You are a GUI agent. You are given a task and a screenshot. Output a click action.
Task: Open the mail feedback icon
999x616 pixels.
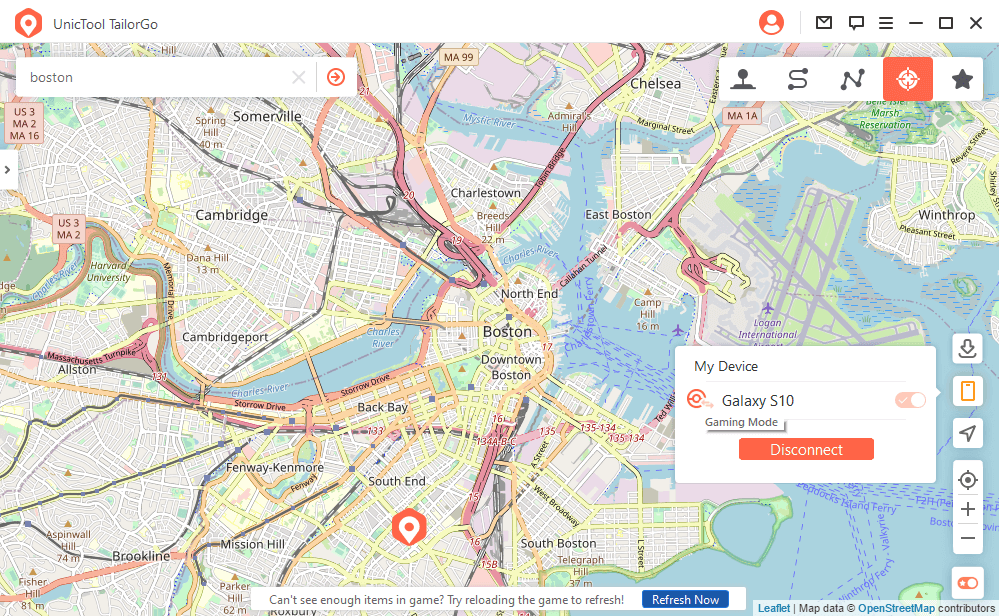824,23
